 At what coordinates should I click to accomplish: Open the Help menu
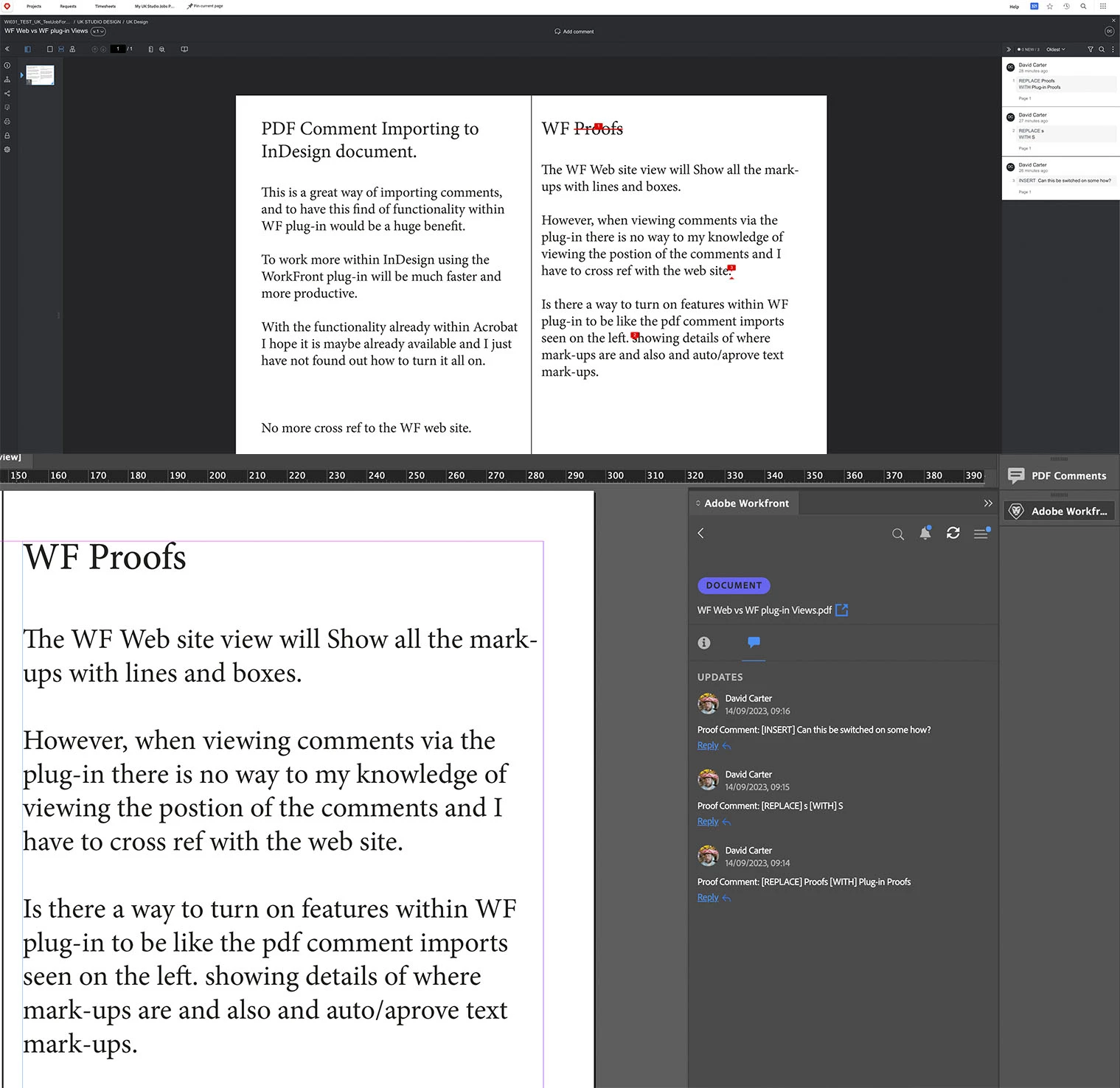click(x=1014, y=7)
